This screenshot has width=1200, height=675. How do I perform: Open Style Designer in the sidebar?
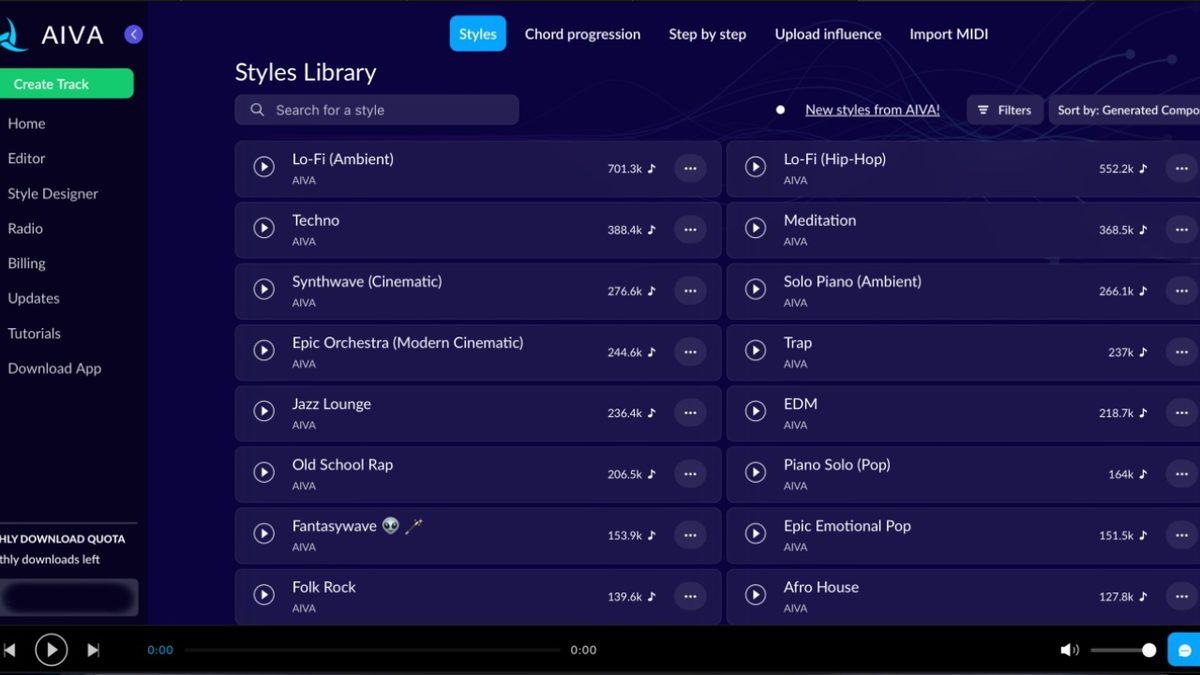[53, 194]
